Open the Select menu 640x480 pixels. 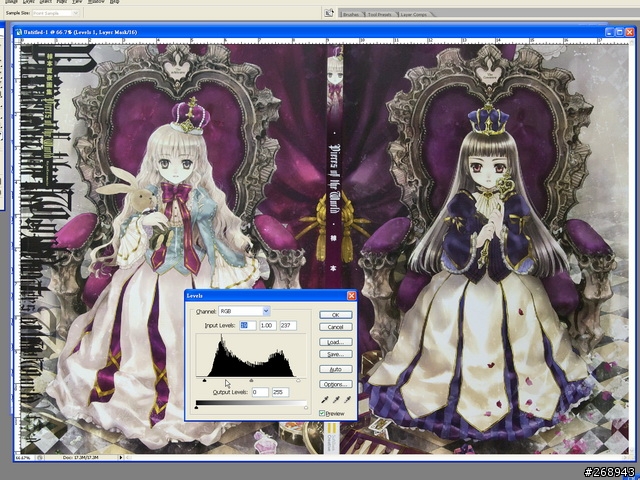44,2
